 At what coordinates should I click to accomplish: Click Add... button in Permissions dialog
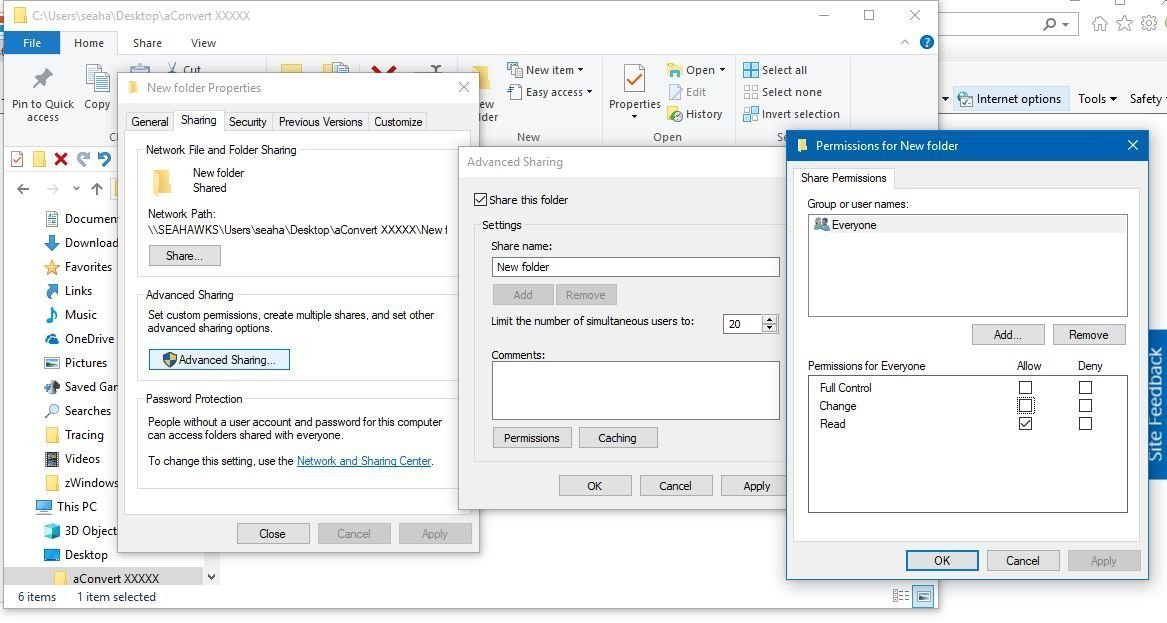tap(1008, 335)
